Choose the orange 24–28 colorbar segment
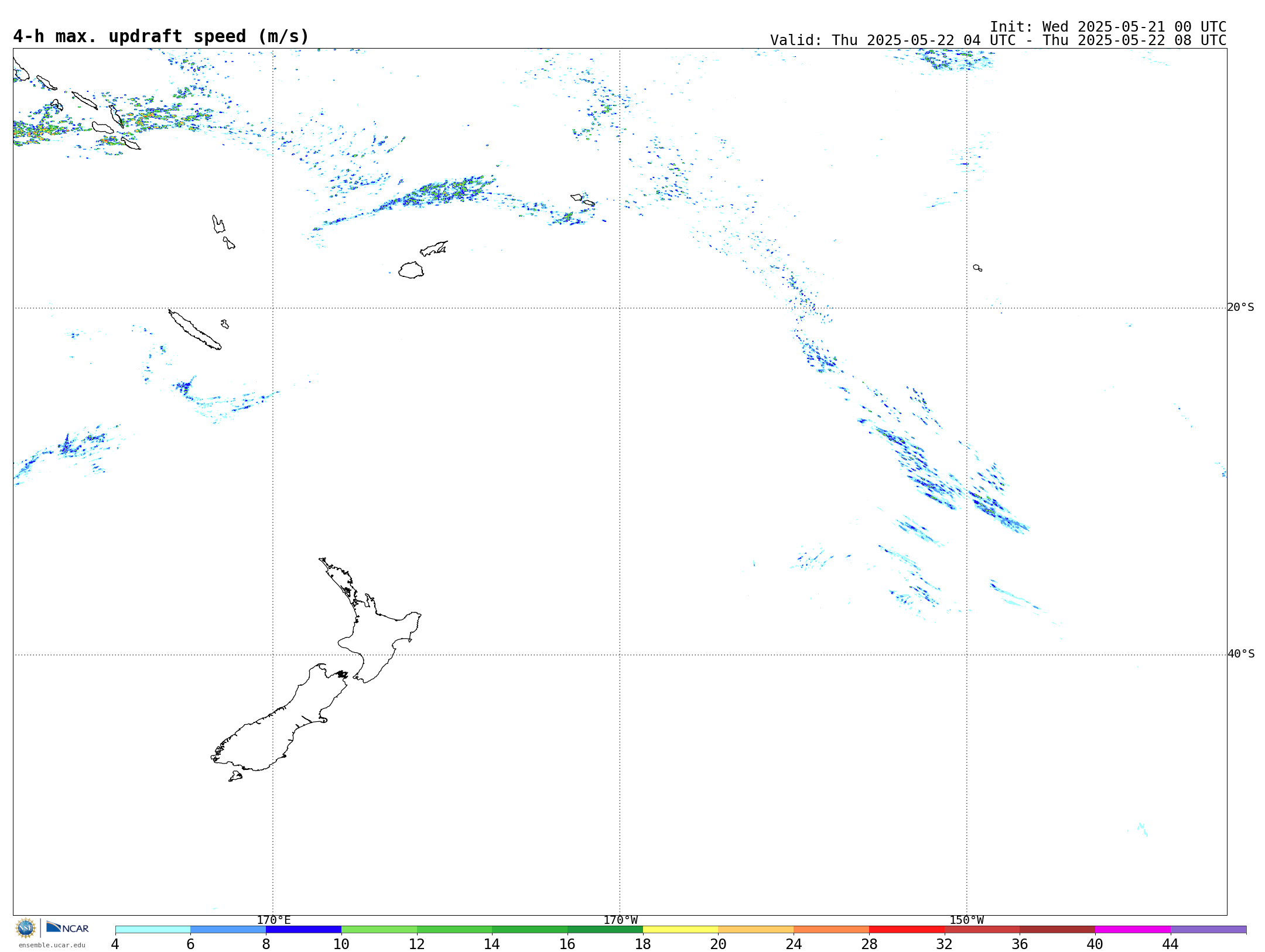This screenshot has height=952, width=1265. 832,930
